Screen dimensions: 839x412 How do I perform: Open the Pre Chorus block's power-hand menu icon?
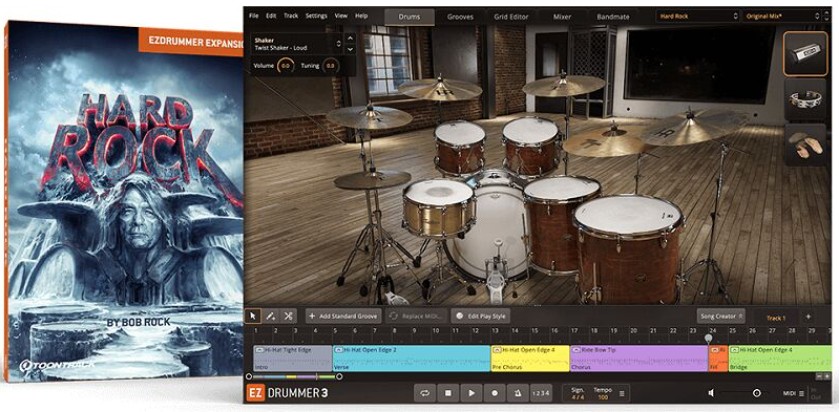click(497, 350)
